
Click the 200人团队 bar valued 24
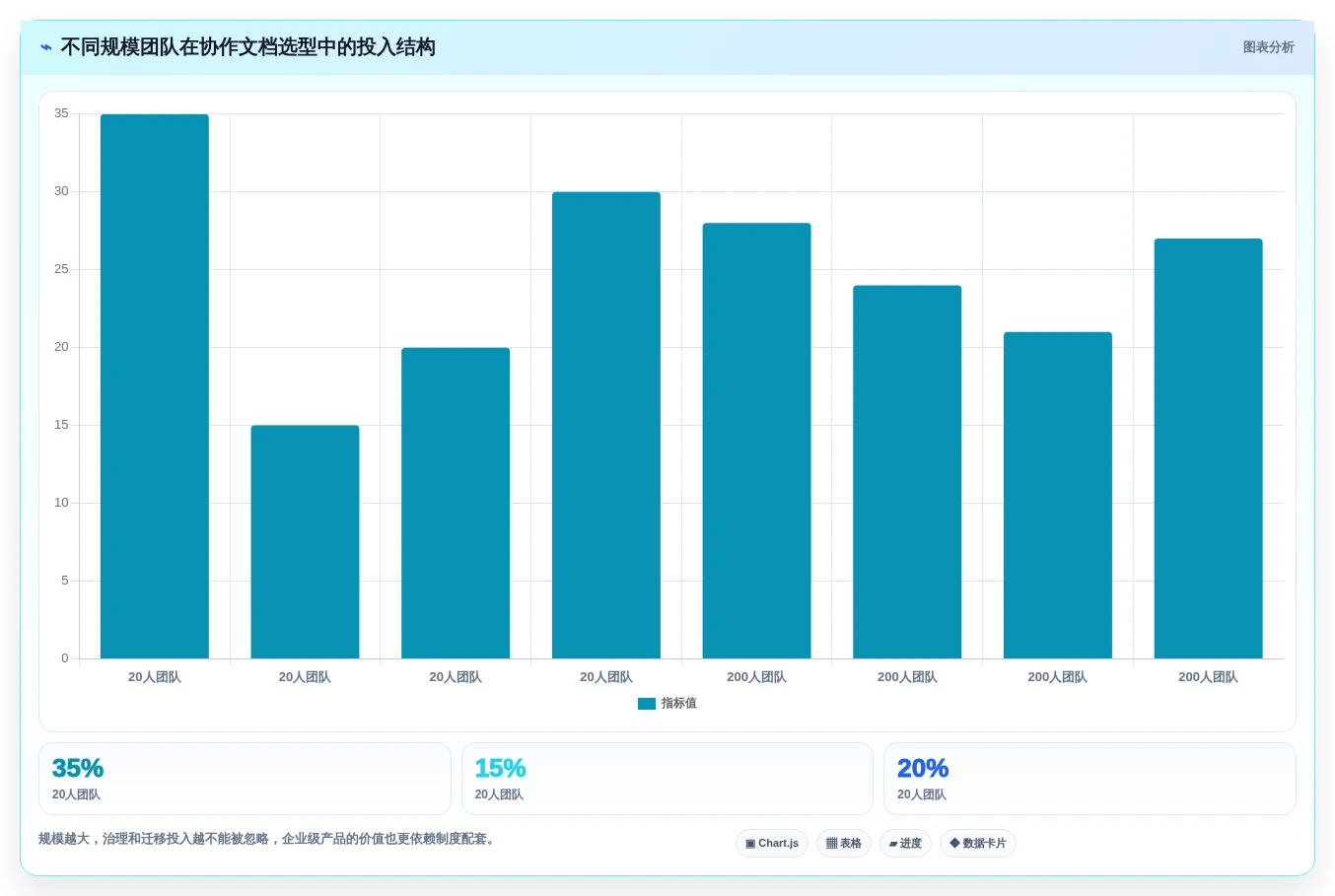(907, 472)
